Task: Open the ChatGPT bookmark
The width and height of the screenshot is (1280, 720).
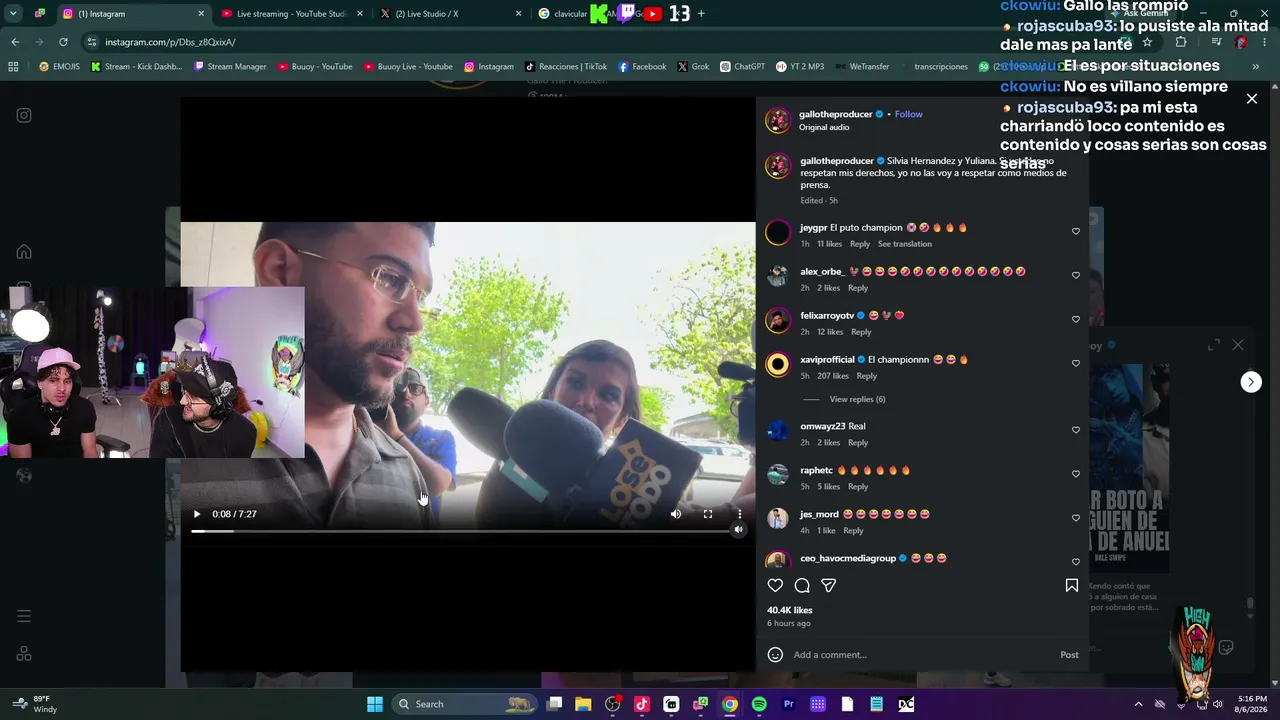Action: (742, 67)
